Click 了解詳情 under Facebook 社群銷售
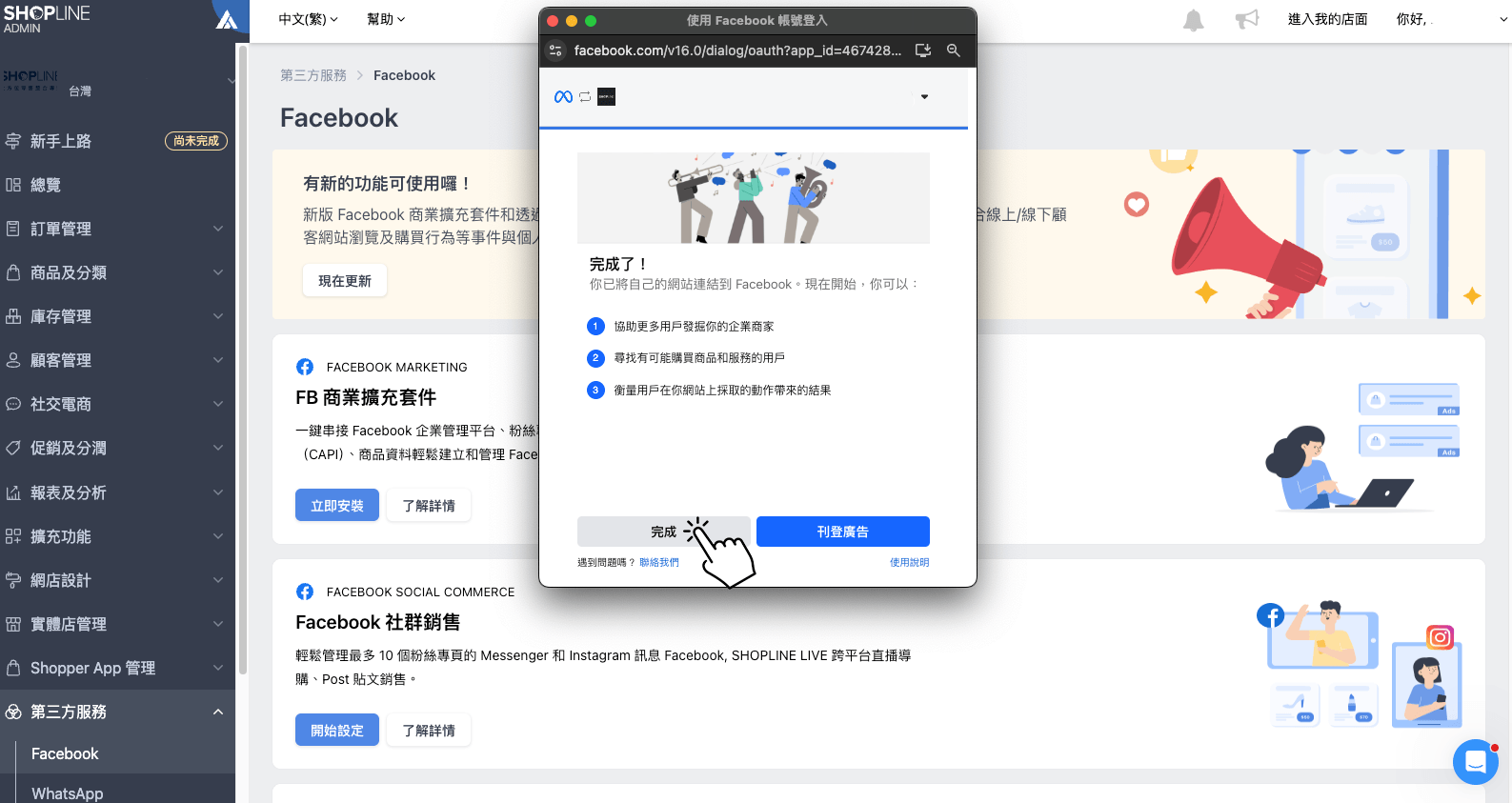The height and width of the screenshot is (803, 1512). pyautogui.click(x=429, y=731)
